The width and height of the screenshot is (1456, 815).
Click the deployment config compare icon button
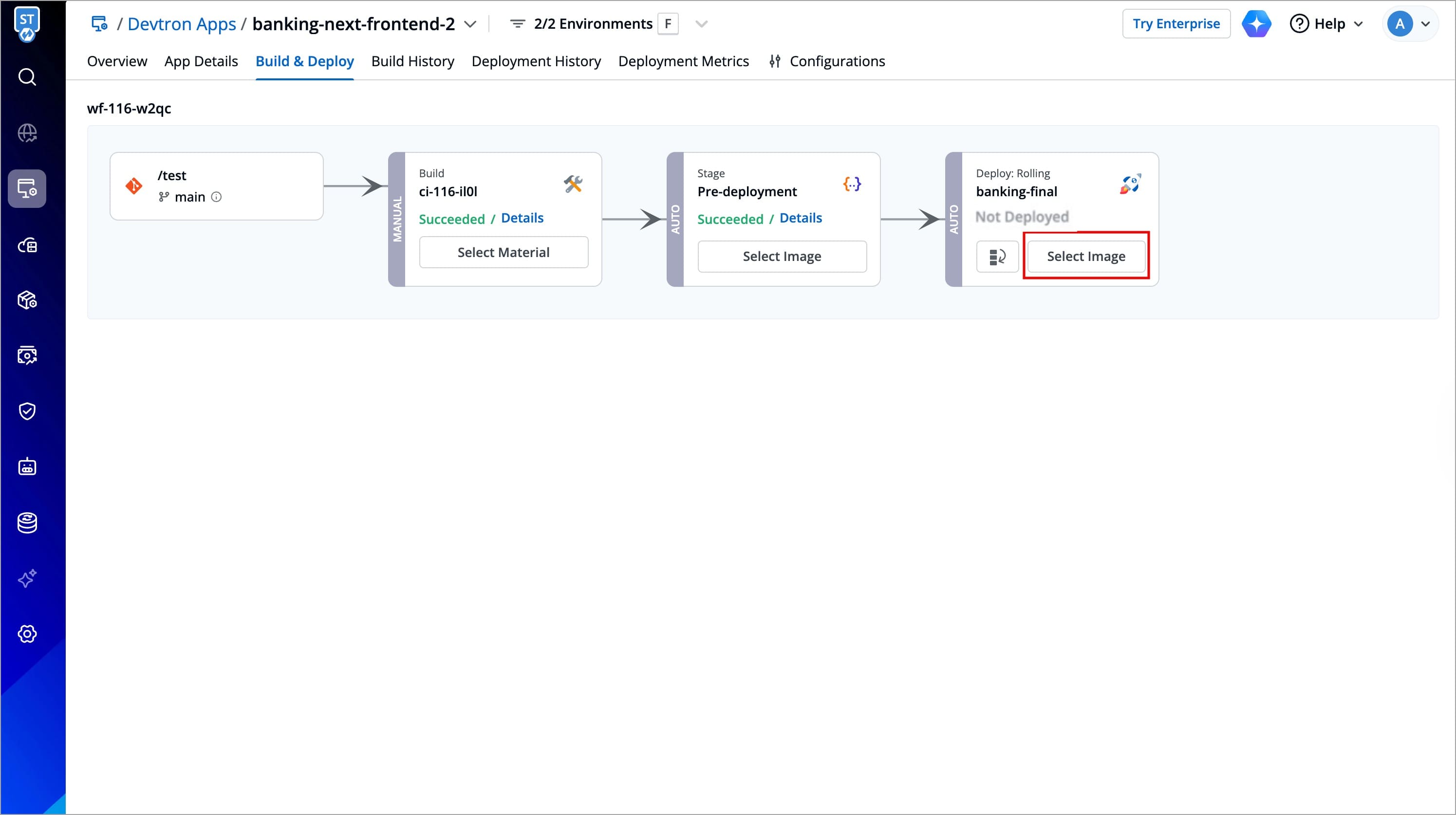click(x=997, y=257)
